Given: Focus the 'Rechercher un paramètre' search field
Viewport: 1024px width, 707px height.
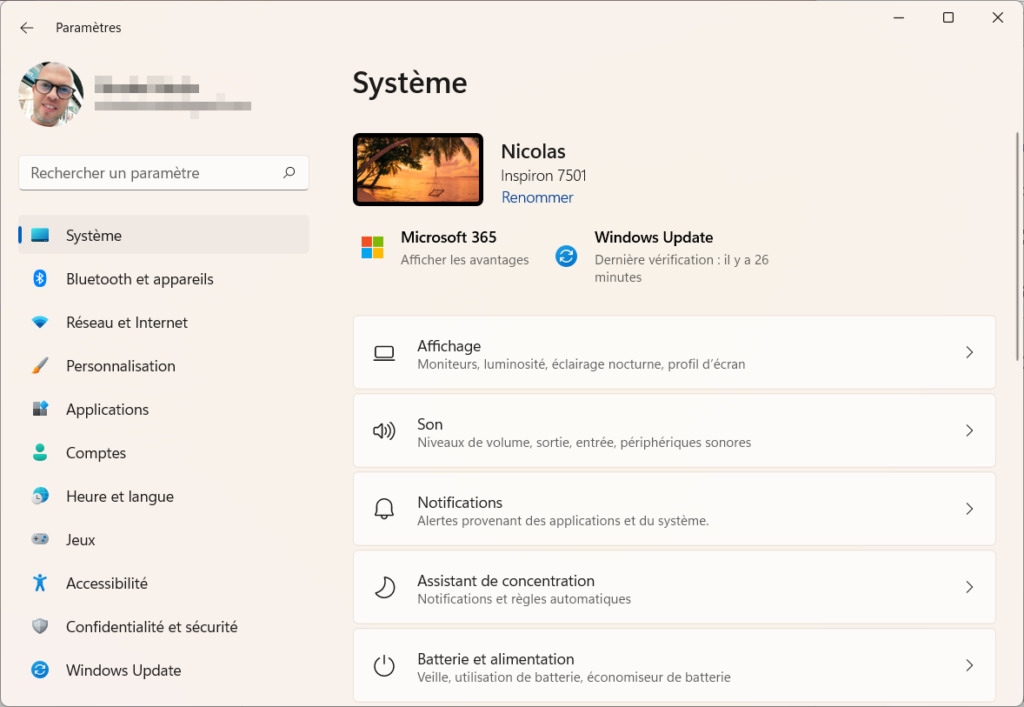Looking at the screenshot, I should coord(163,173).
